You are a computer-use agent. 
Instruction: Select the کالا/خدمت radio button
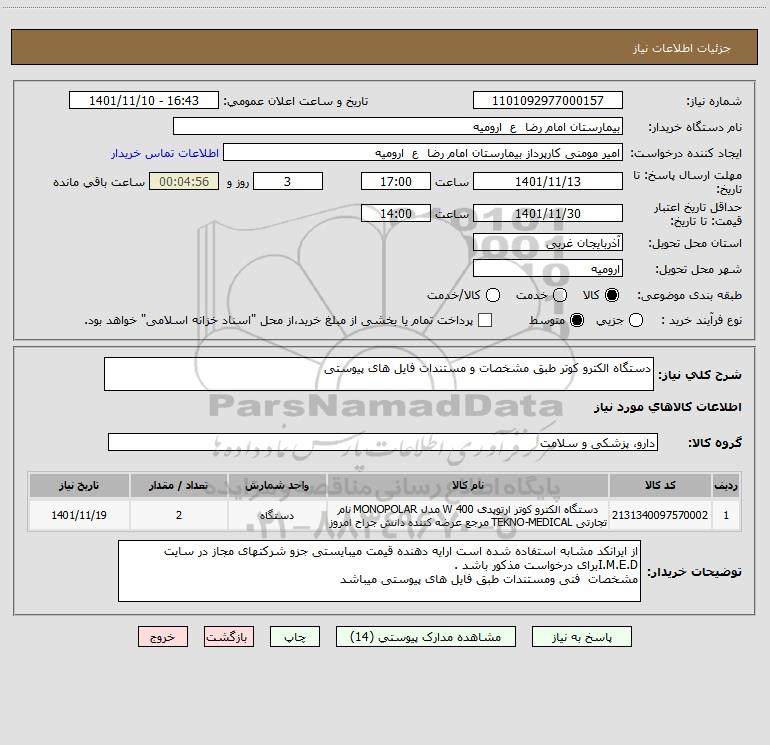point(493,295)
